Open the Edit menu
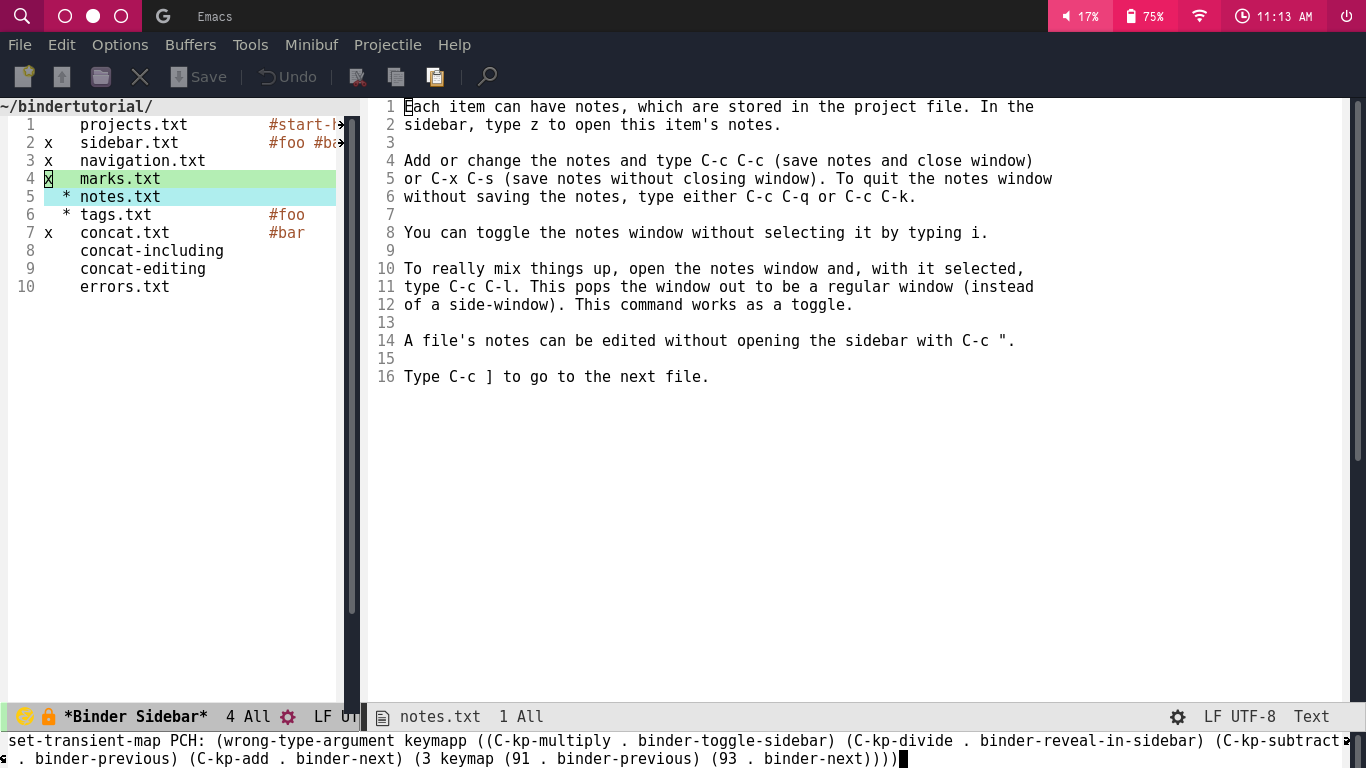Screen dimensions: 1366x768 coord(62,45)
